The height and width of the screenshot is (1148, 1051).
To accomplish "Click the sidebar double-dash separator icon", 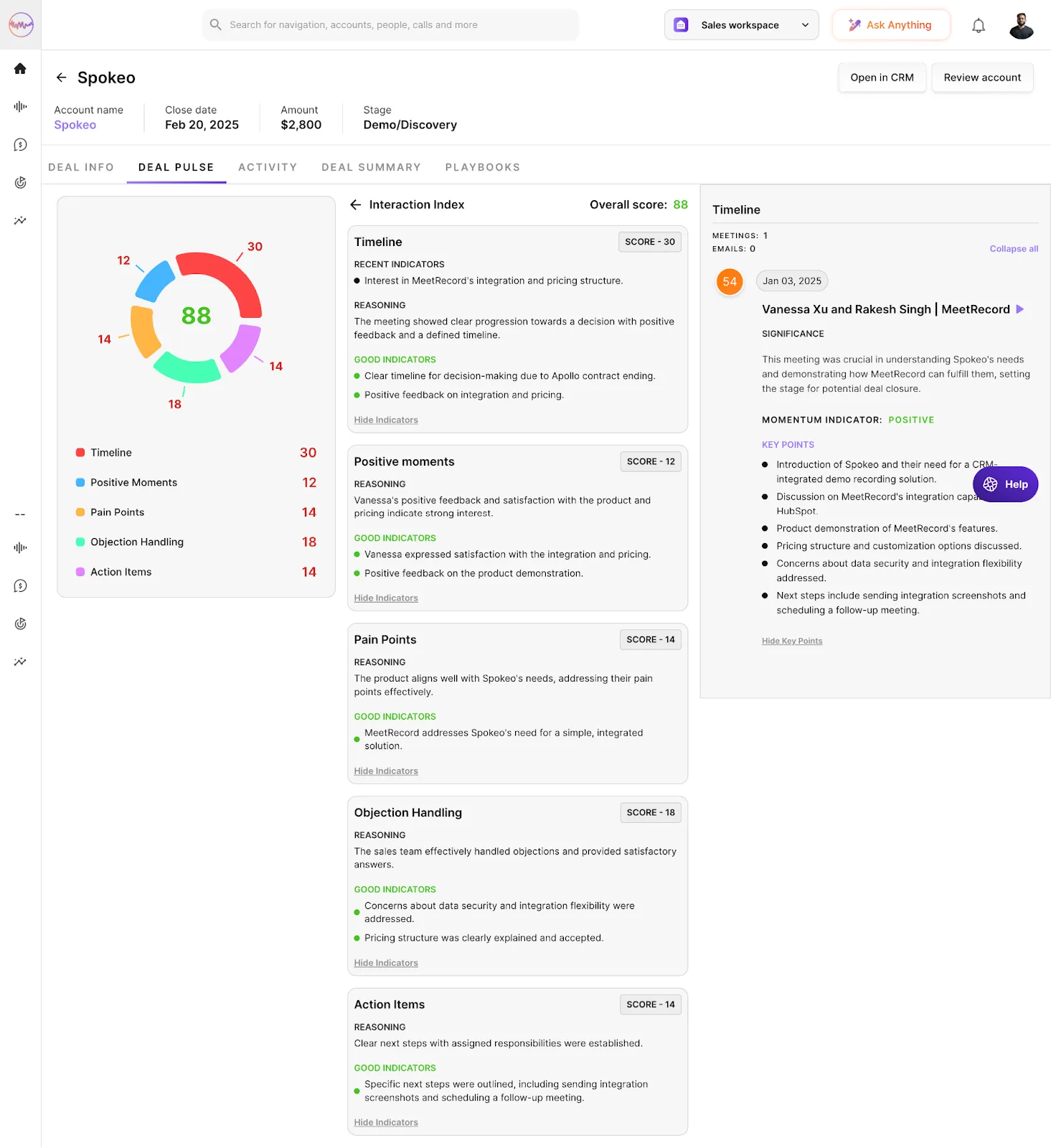I will (x=20, y=514).
